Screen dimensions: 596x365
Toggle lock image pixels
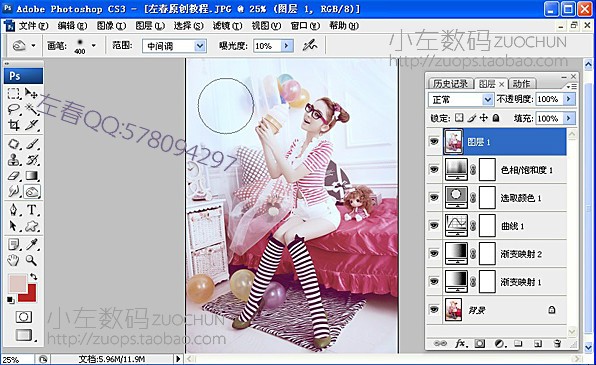471,118
